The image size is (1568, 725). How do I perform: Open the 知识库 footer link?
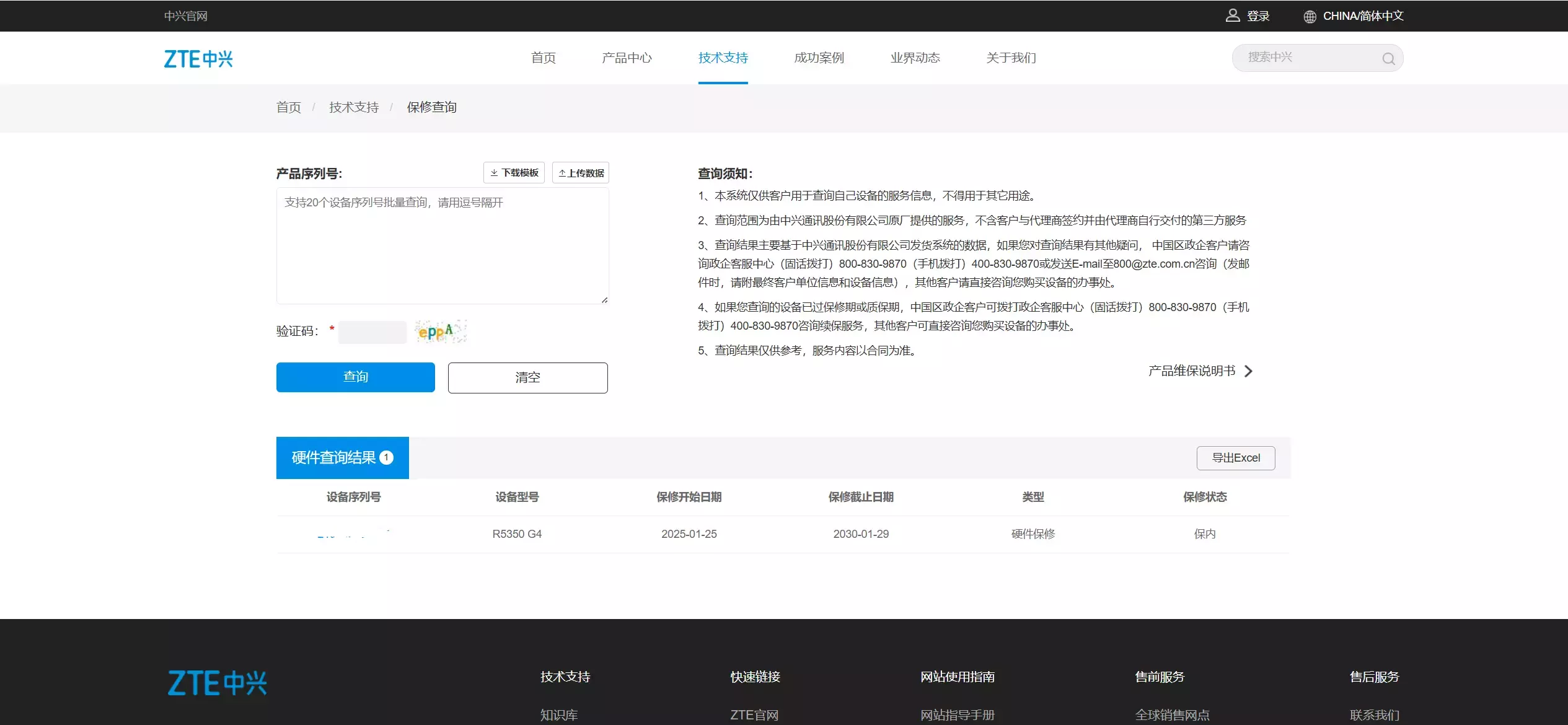pyautogui.click(x=558, y=715)
